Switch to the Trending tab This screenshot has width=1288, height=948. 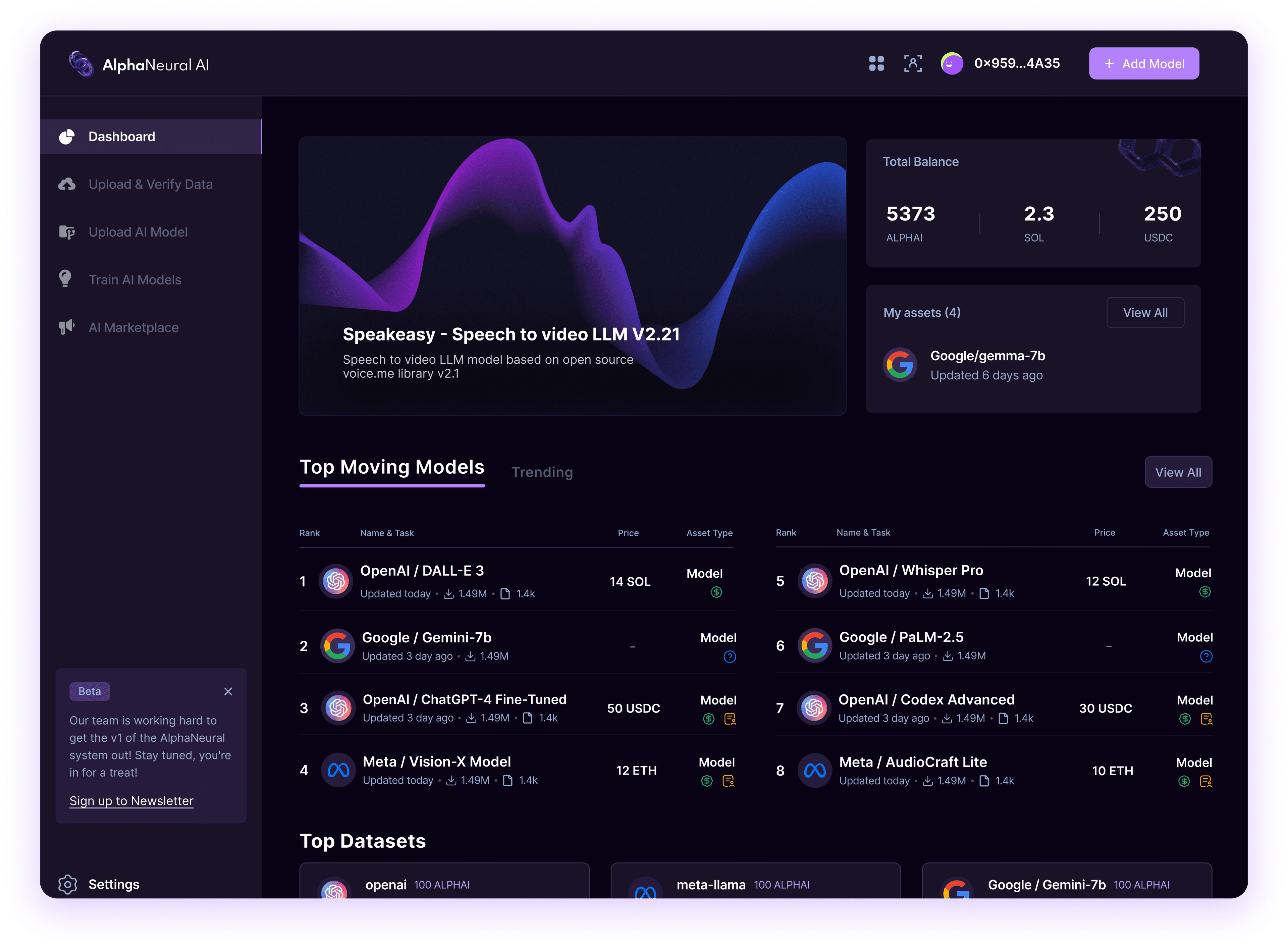coord(542,472)
